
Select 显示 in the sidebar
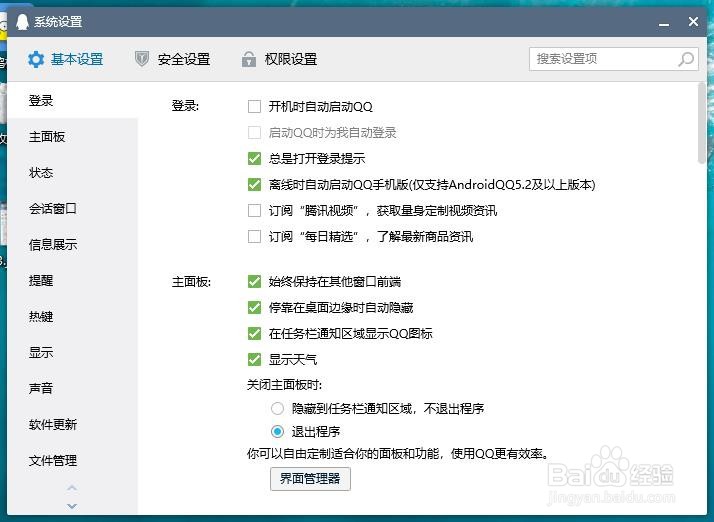coord(73,352)
